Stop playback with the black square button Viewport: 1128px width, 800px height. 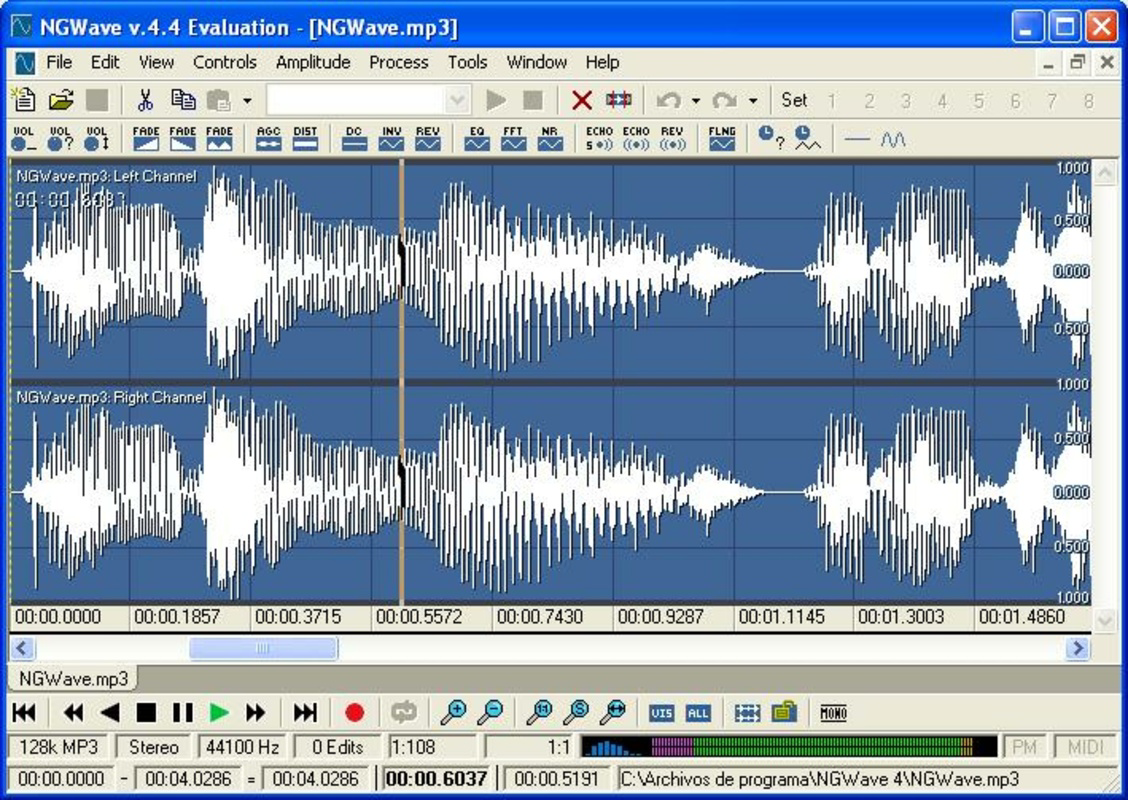[x=146, y=712]
